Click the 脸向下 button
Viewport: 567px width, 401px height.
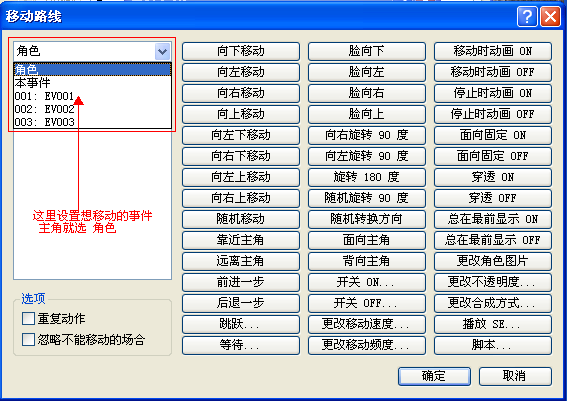367,51
